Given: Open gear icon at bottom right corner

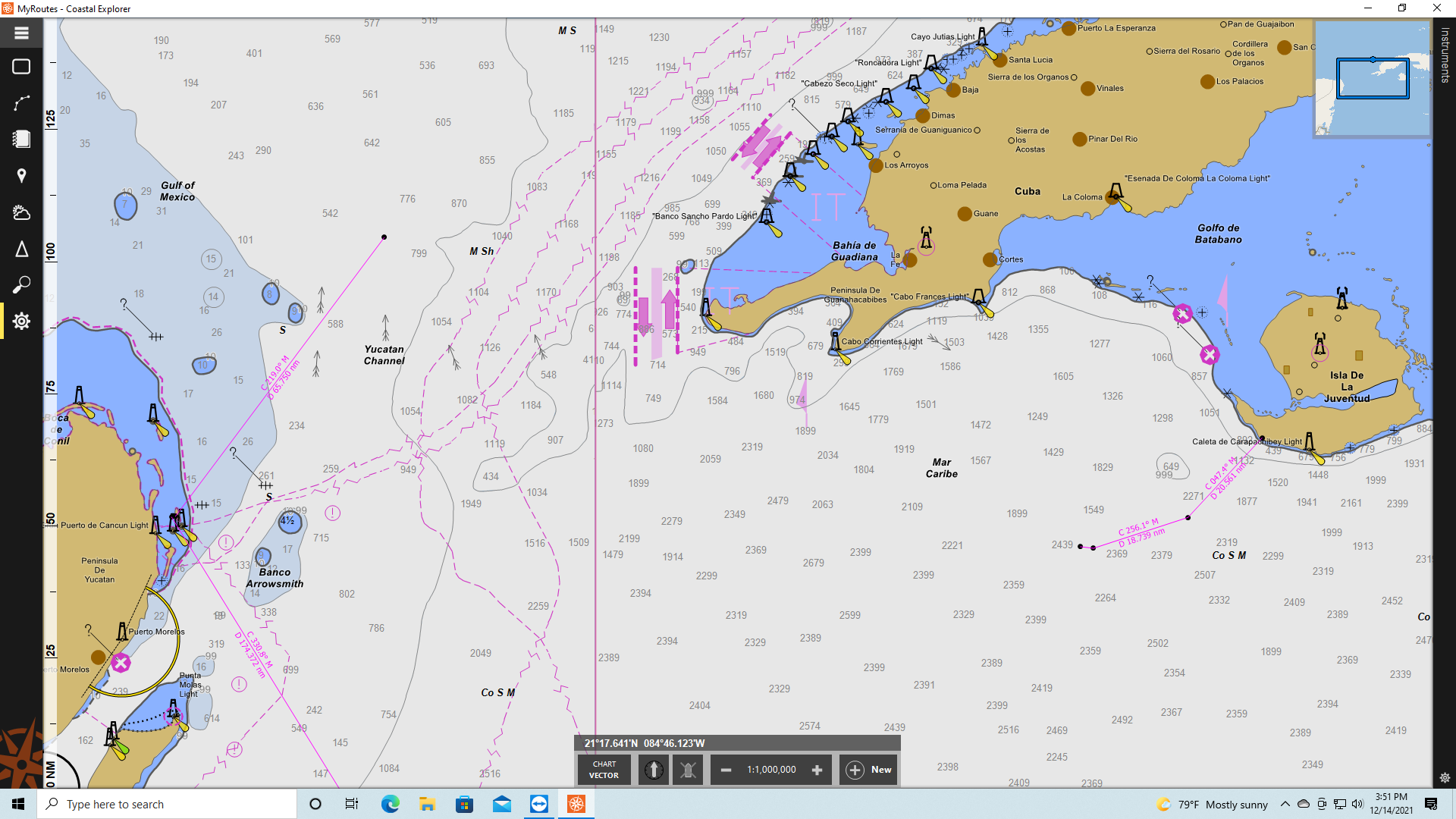Looking at the screenshot, I should click(1445, 778).
